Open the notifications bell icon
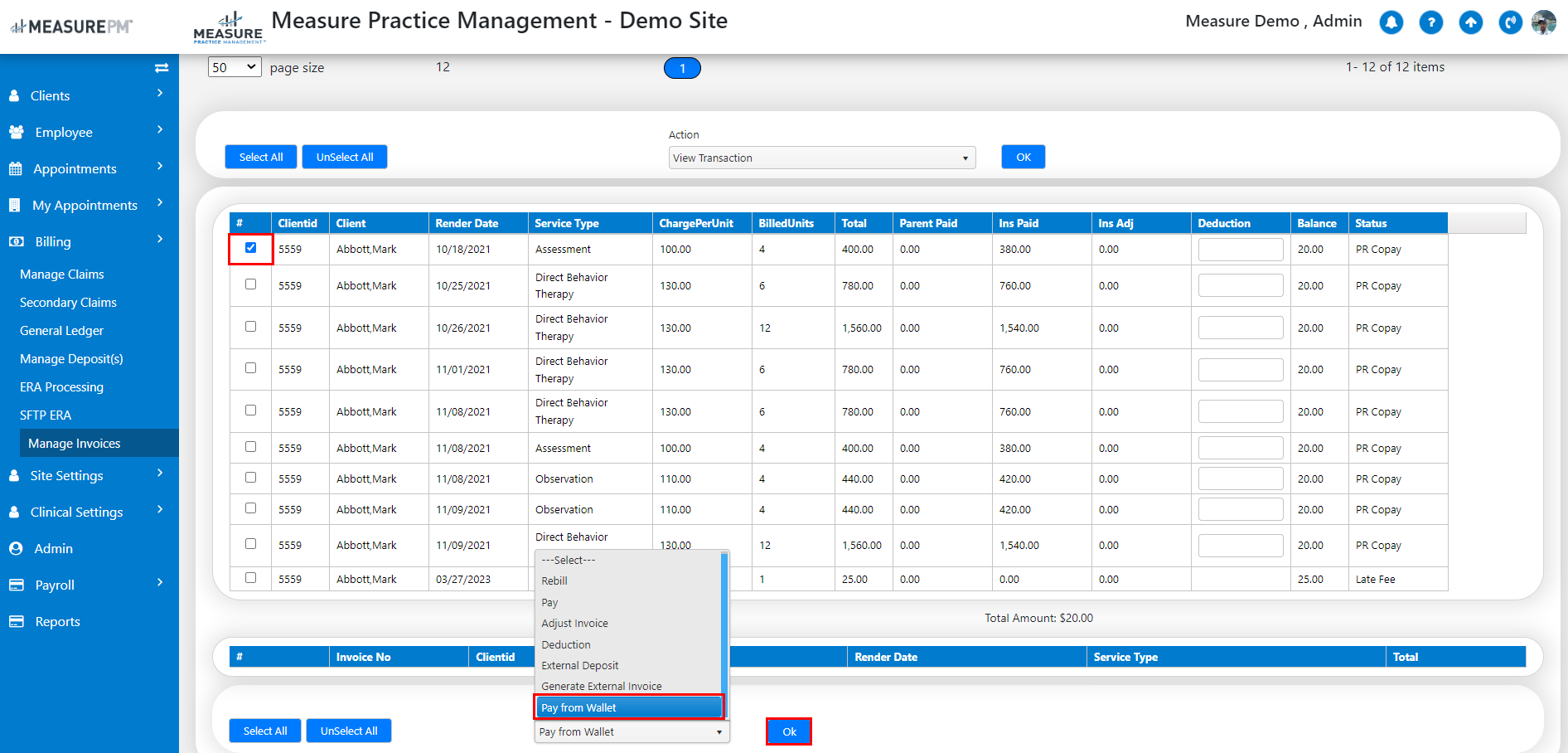 click(x=1391, y=22)
